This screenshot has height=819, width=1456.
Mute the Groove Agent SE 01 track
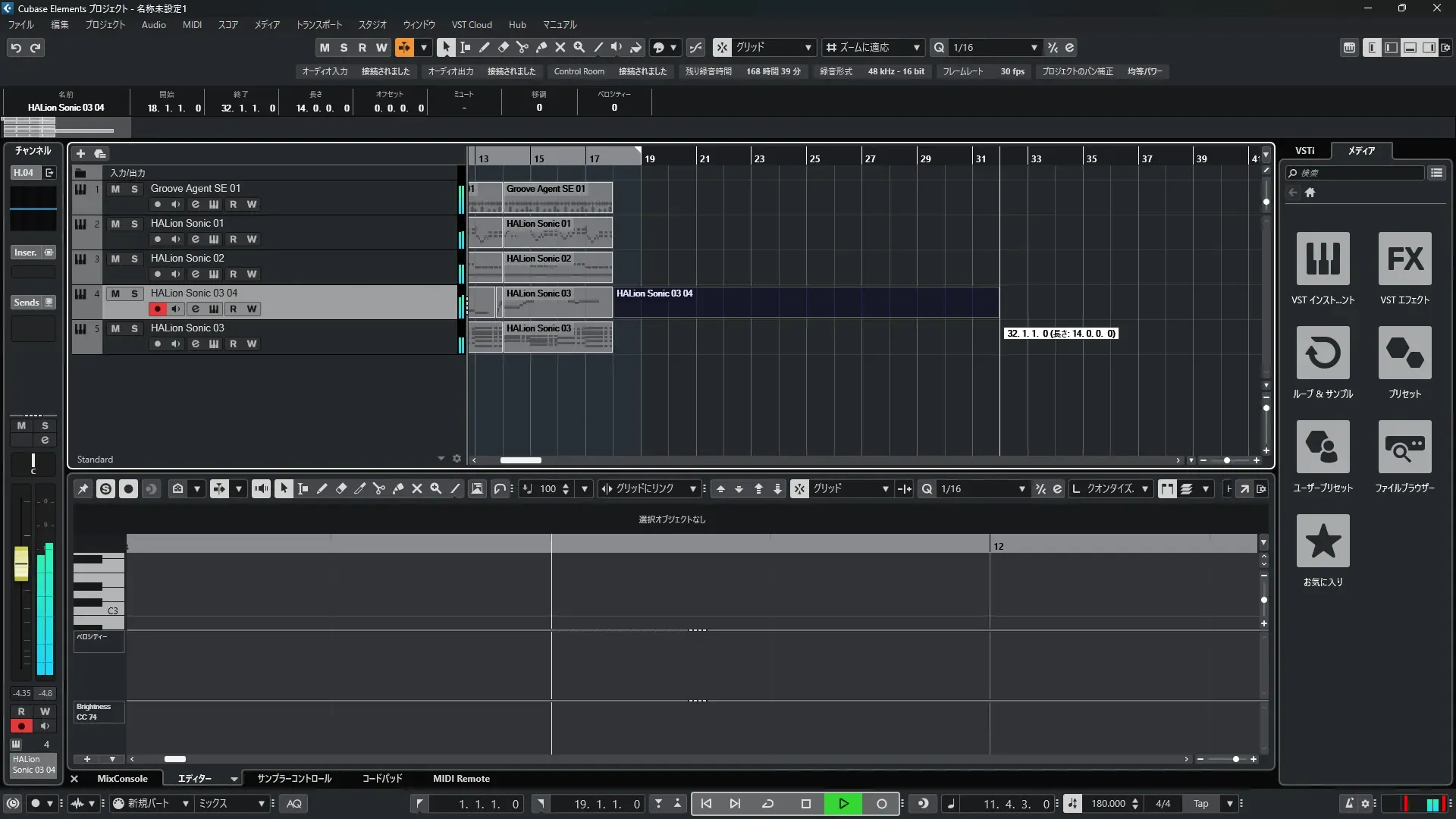pos(115,189)
